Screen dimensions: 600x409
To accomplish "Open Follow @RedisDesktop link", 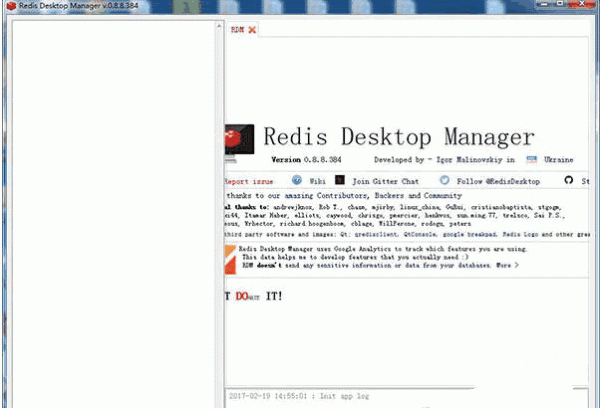I will 498,181.
